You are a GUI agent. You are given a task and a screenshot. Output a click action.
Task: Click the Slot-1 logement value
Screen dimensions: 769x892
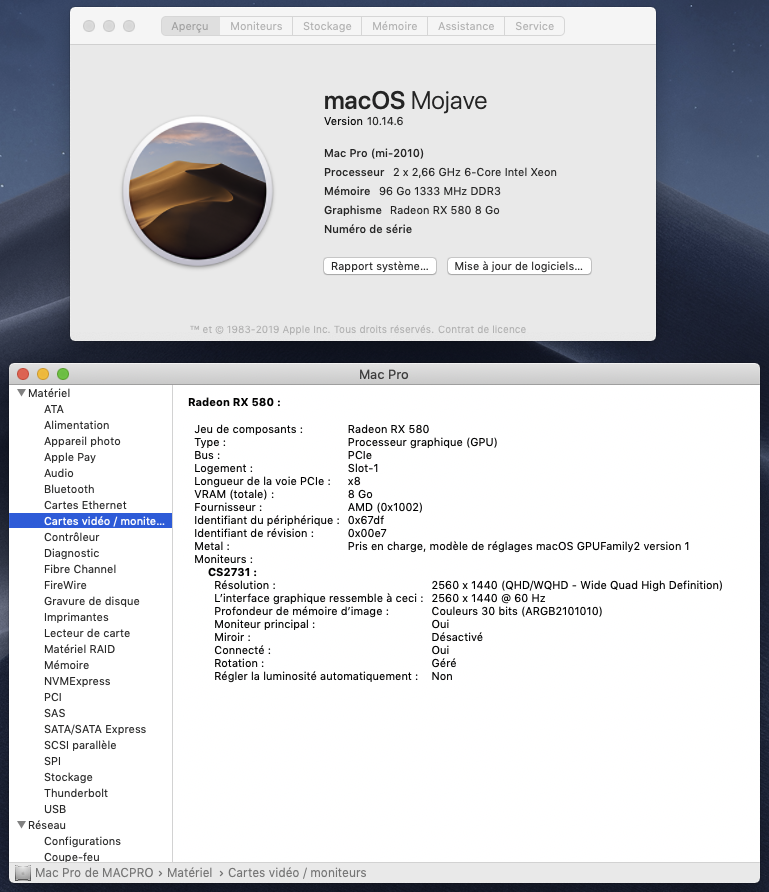pos(363,468)
